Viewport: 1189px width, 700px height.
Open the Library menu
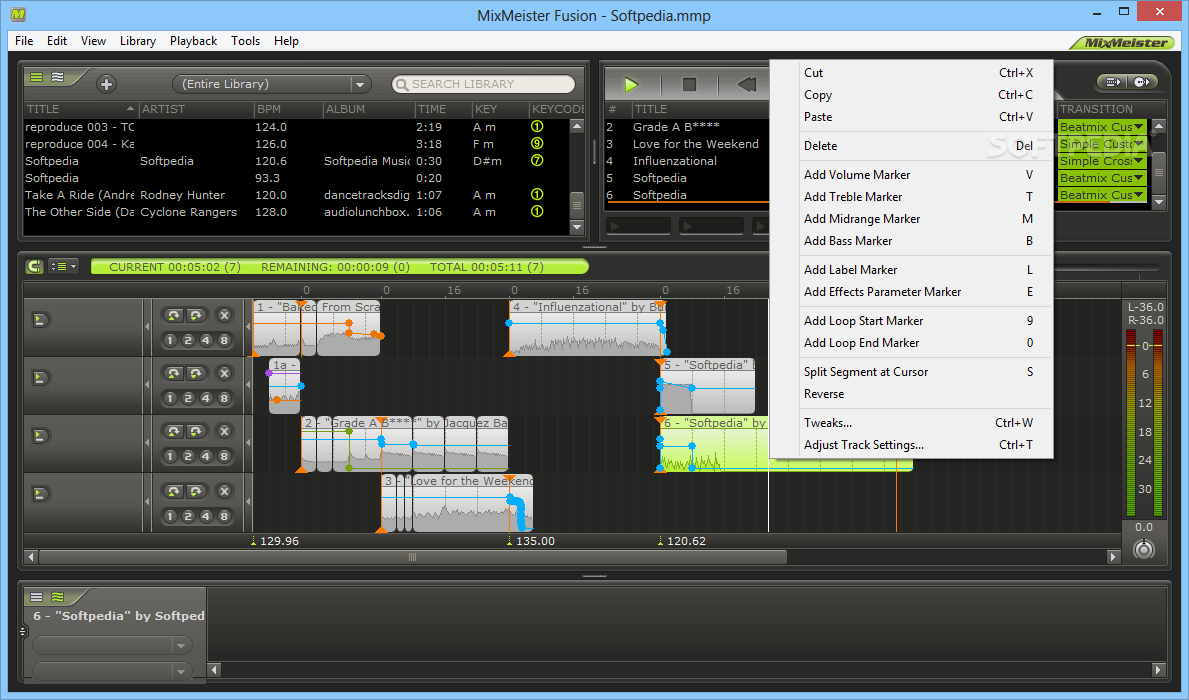tap(137, 41)
